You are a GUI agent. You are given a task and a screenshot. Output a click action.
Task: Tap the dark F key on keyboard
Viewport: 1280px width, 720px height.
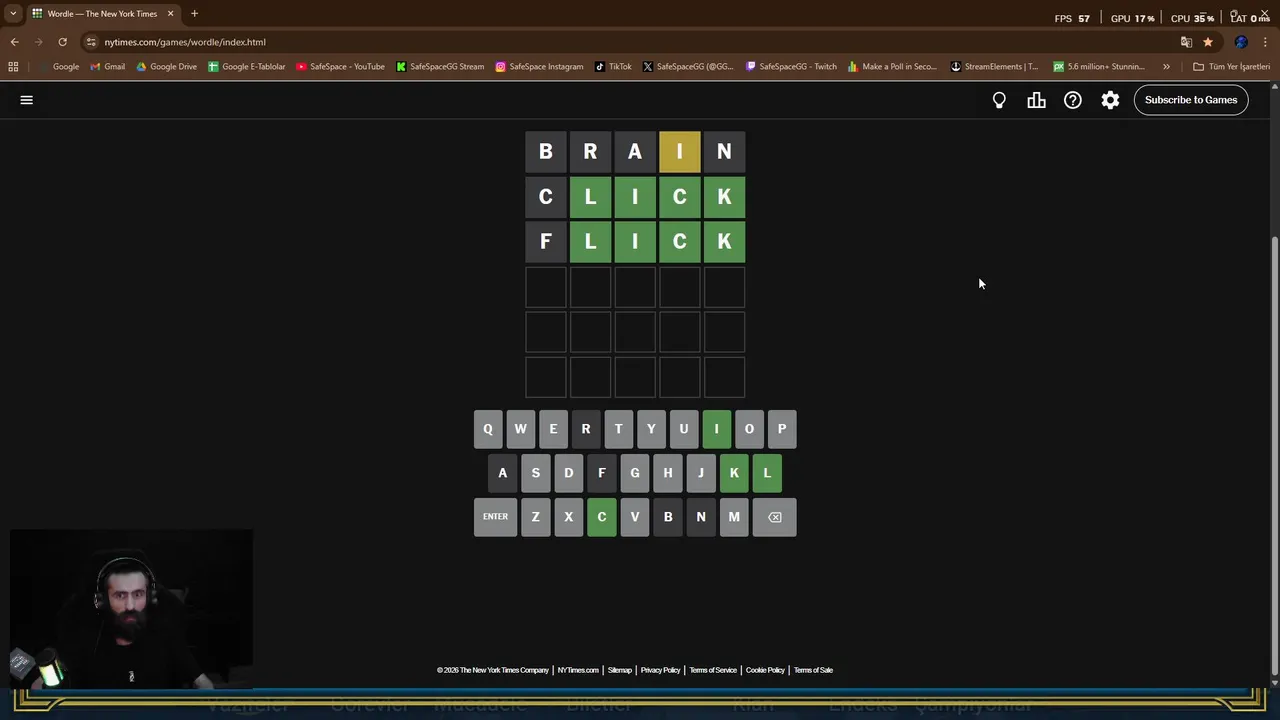click(602, 473)
